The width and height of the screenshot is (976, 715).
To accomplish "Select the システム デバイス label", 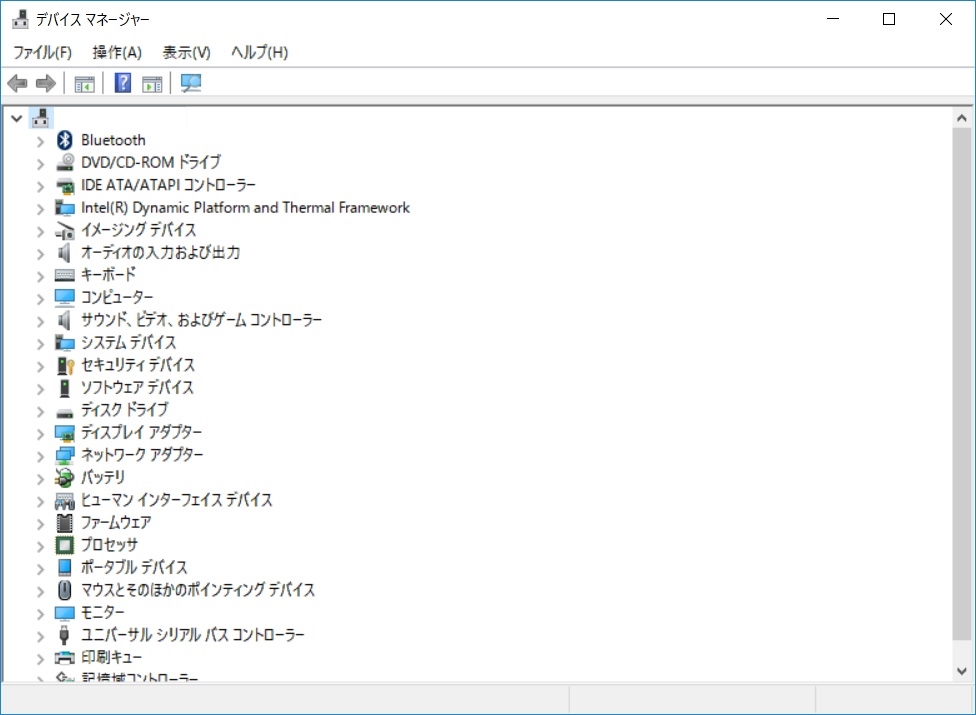I will coord(128,342).
